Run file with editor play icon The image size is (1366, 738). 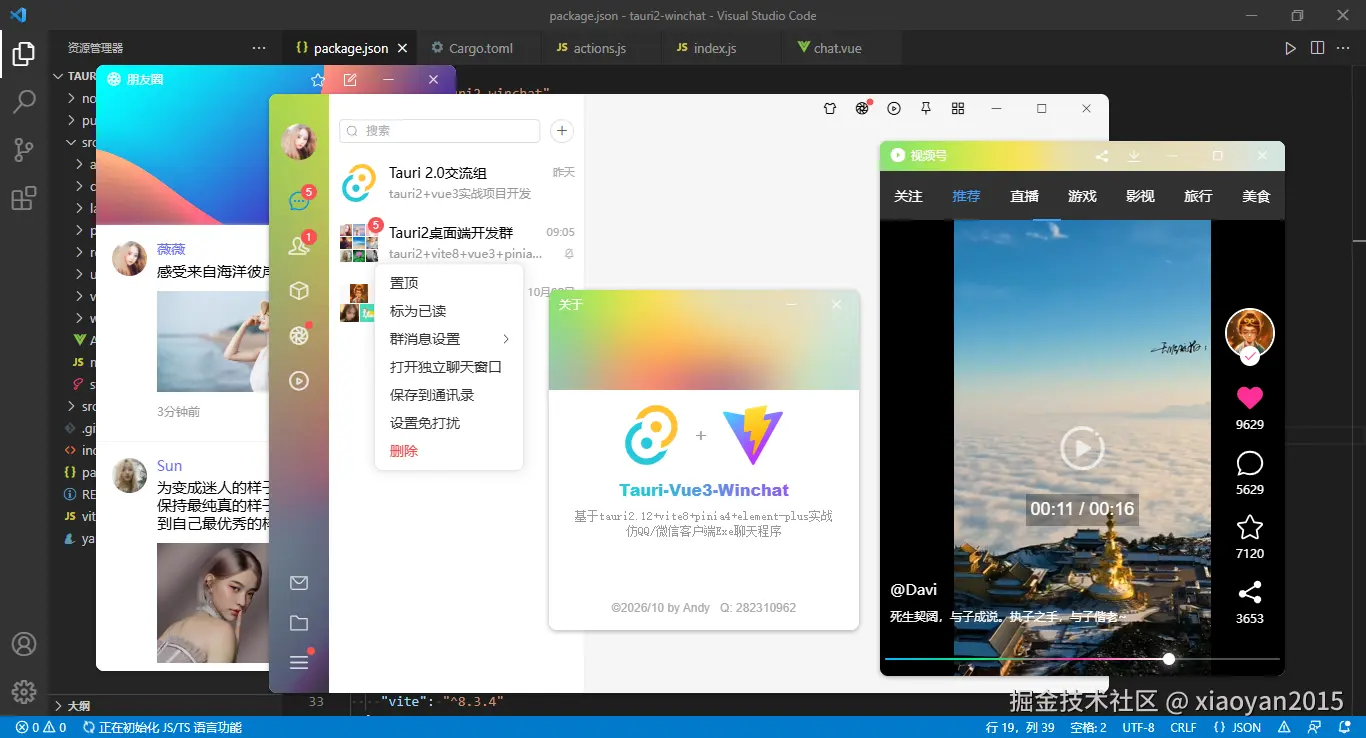coord(1291,48)
